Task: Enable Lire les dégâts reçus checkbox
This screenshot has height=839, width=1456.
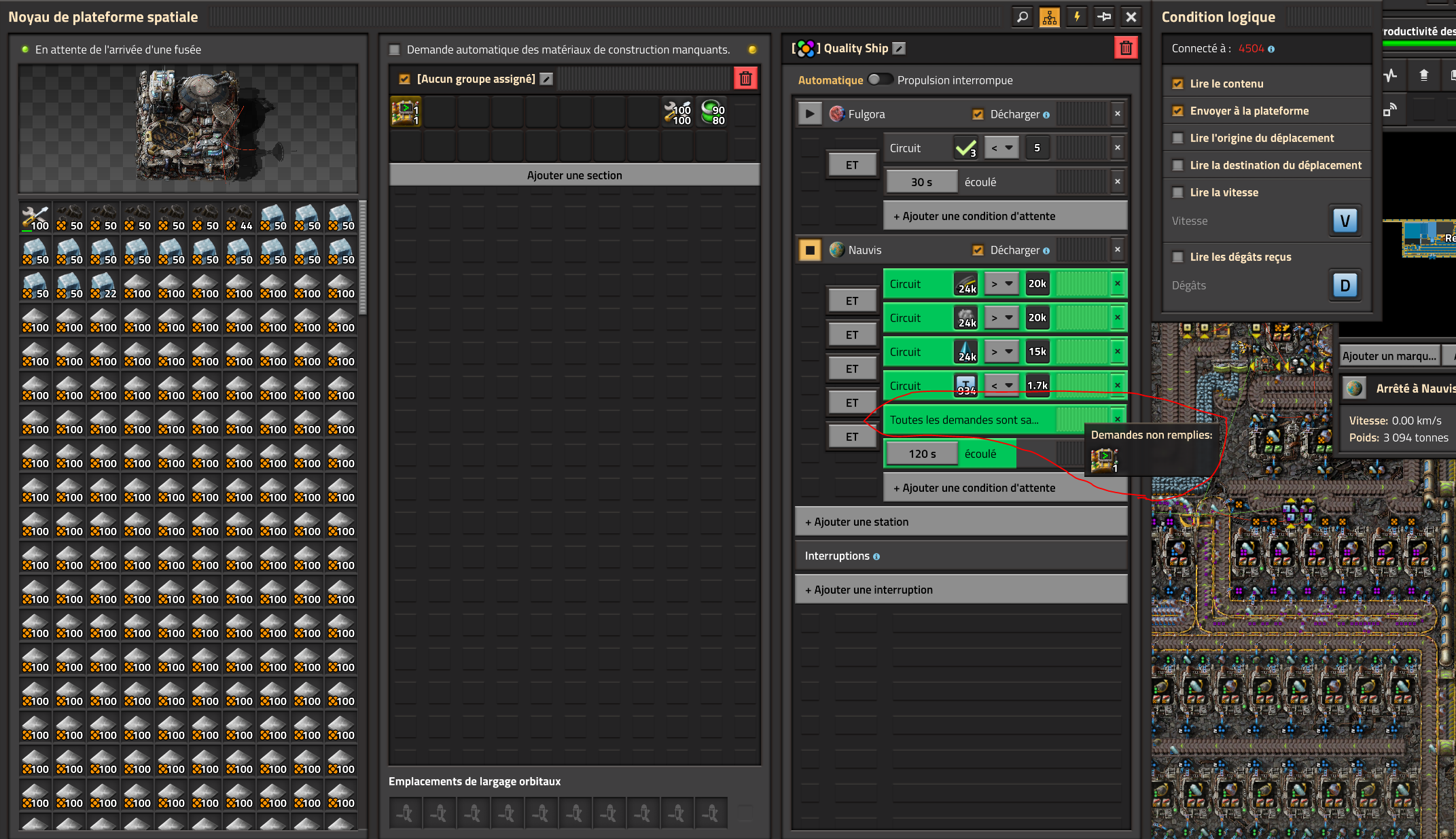Action: pyautogui.click(x=1177, y=257)
